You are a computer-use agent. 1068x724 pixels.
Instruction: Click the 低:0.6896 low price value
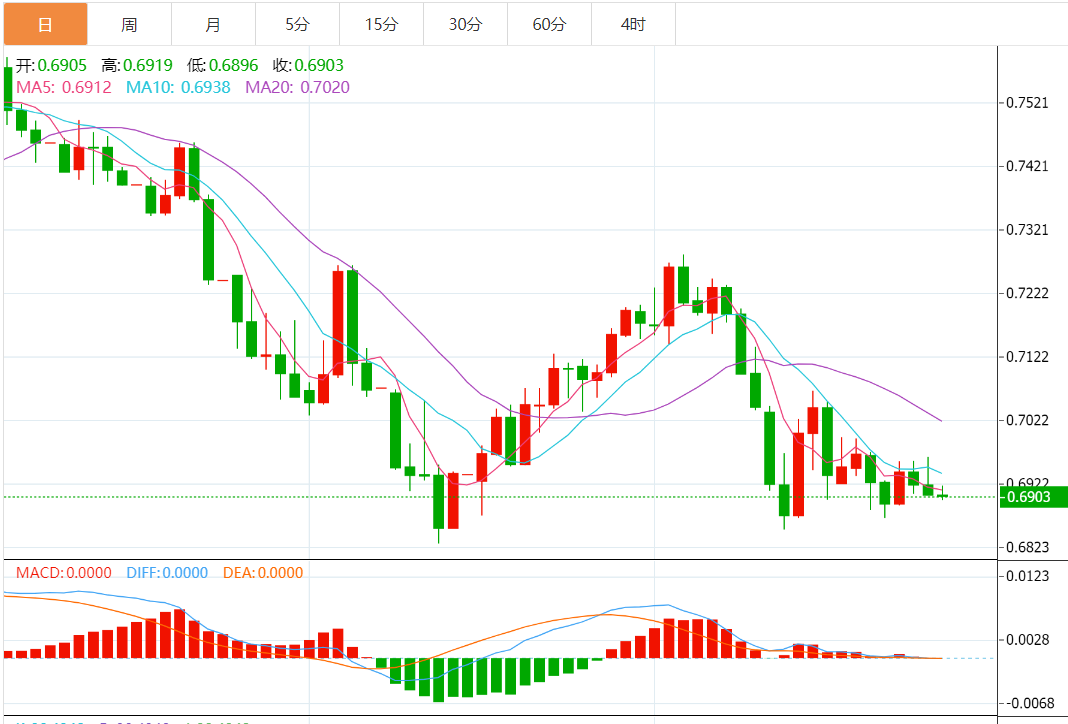(x=223, y=65)
